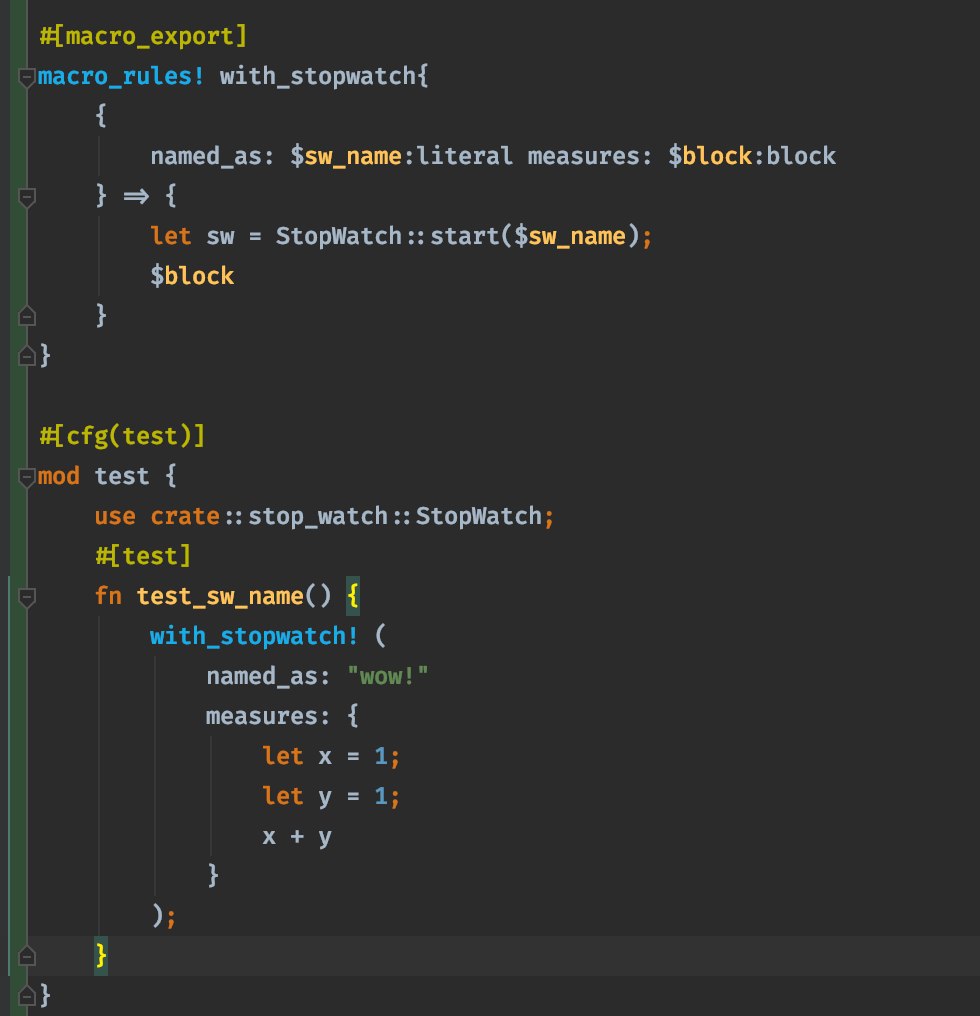Screen dimensions: 980x1016
Task: Click the $sw_name:literal fragment
Action: pyautogui.click(x=401, y=156)
